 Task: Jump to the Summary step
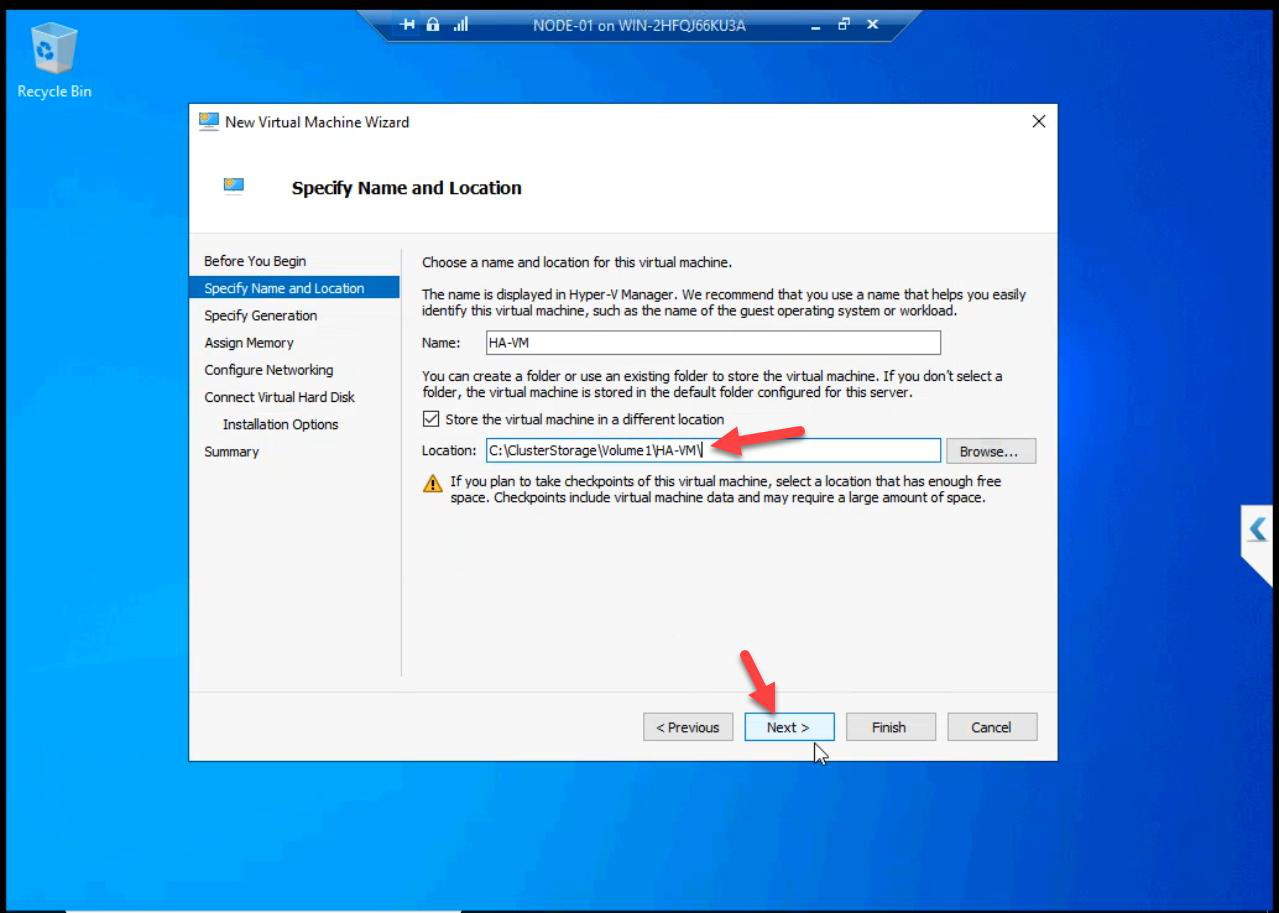pos(232,451)
